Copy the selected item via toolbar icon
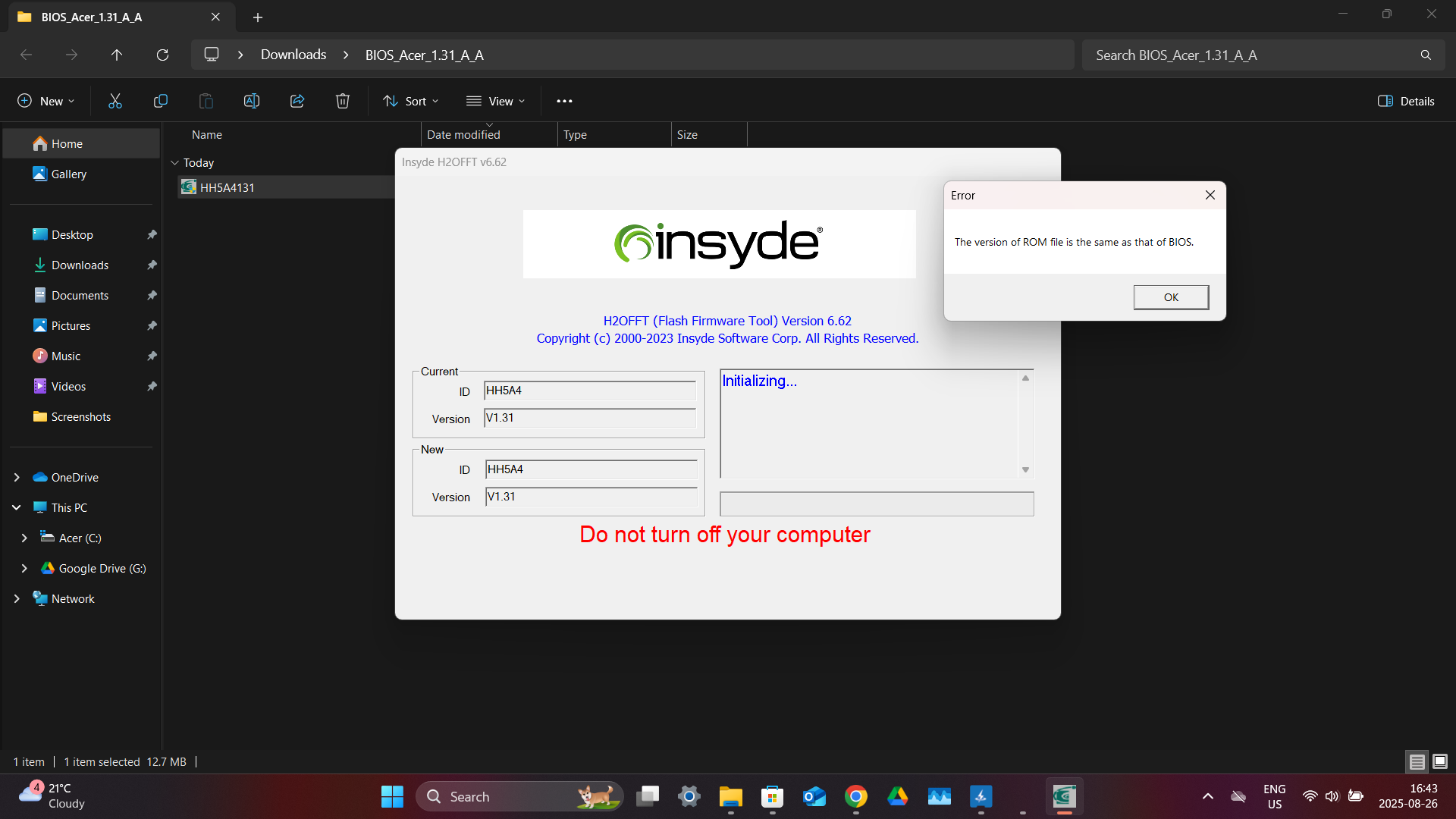The width and height of the screenshot is (1456, 819). (161, 101)
